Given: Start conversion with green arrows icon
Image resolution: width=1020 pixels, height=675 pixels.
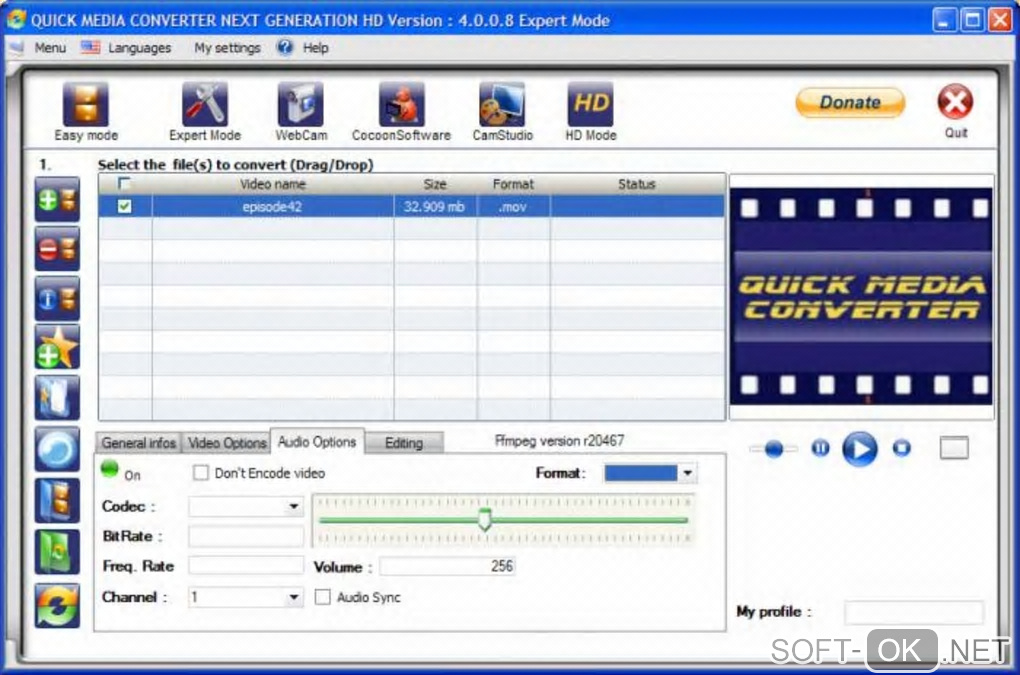Looking at the screenshot, I should (x=57, y=605).
